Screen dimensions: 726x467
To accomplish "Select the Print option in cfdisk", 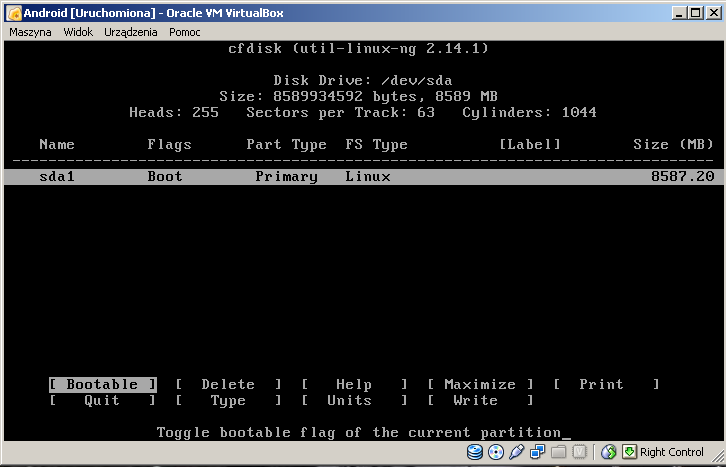I will (606, 384).
